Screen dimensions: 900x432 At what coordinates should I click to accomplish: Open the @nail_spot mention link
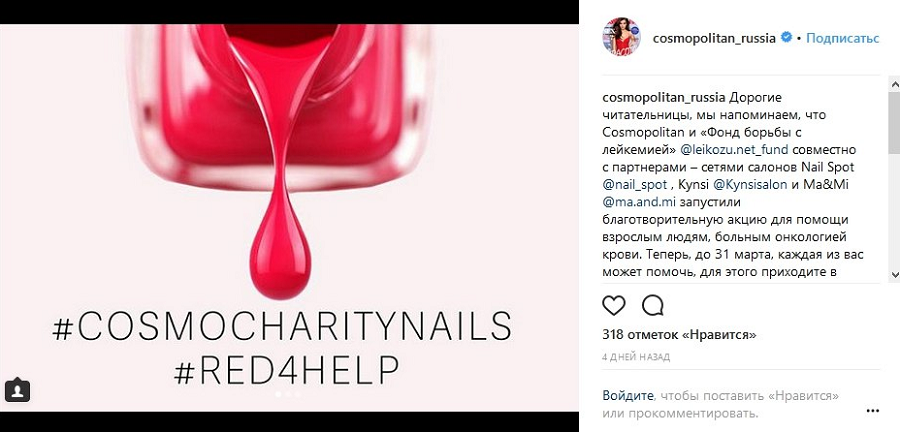[635, 185]
